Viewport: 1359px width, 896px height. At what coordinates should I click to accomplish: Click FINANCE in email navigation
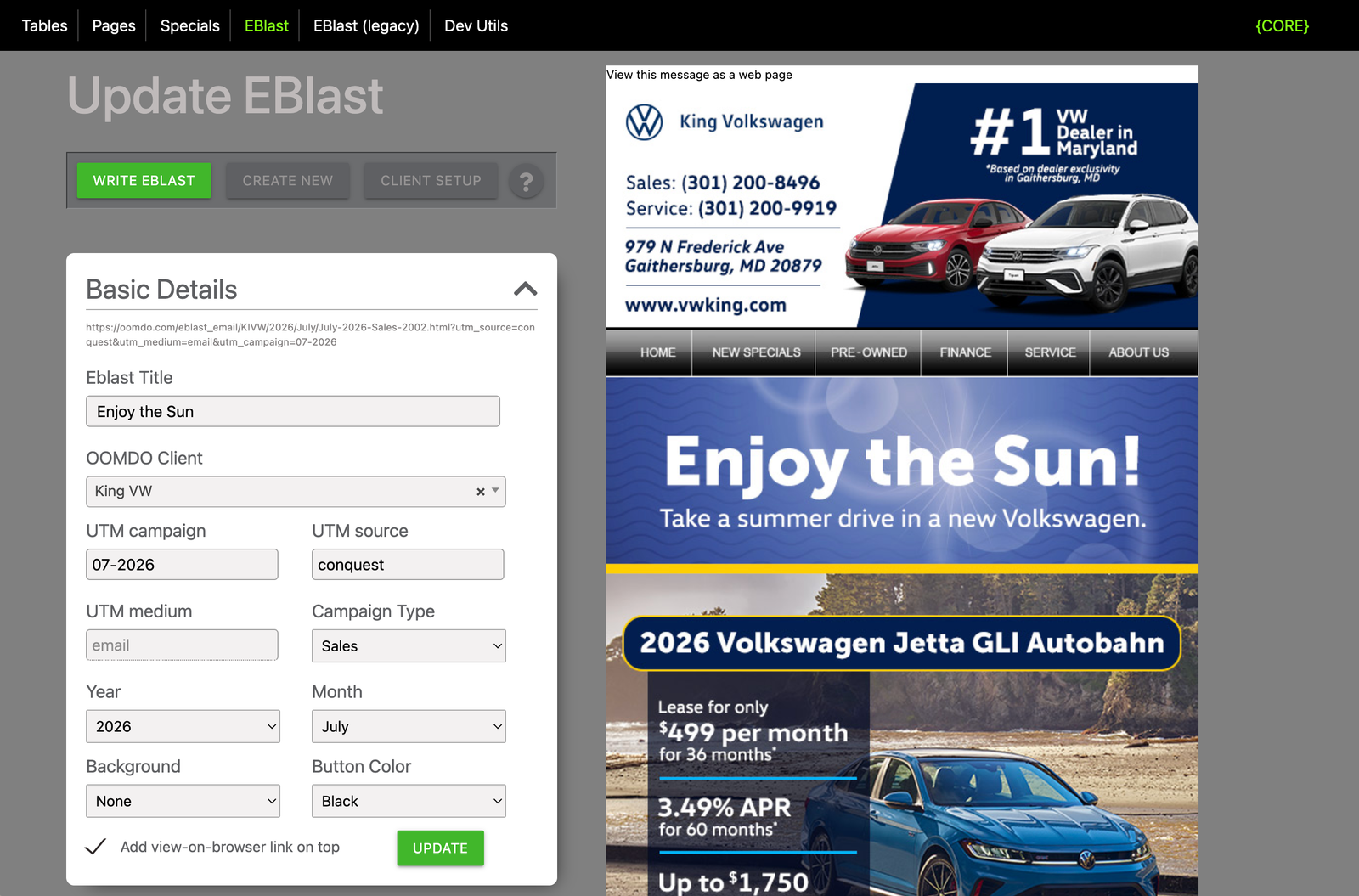point(966,352)
